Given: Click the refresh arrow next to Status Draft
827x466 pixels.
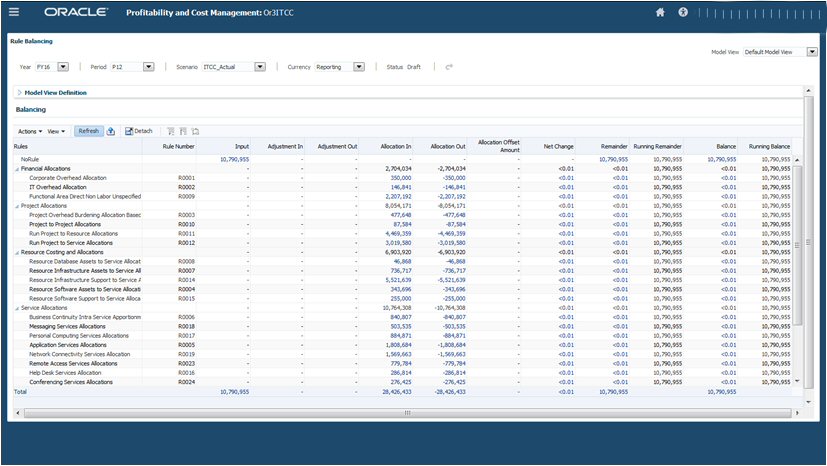Looking at the screenshot, I should [x=449, y=67].
